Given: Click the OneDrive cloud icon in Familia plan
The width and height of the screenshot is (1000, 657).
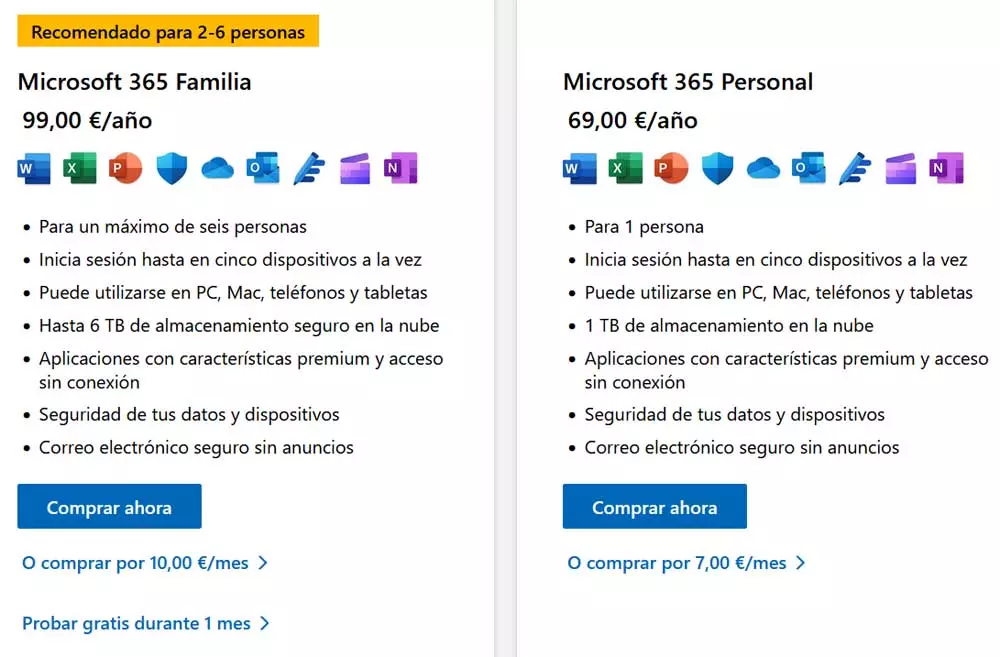Looking at the screenshot, I should pyautogui.click(x=217, y=169).
